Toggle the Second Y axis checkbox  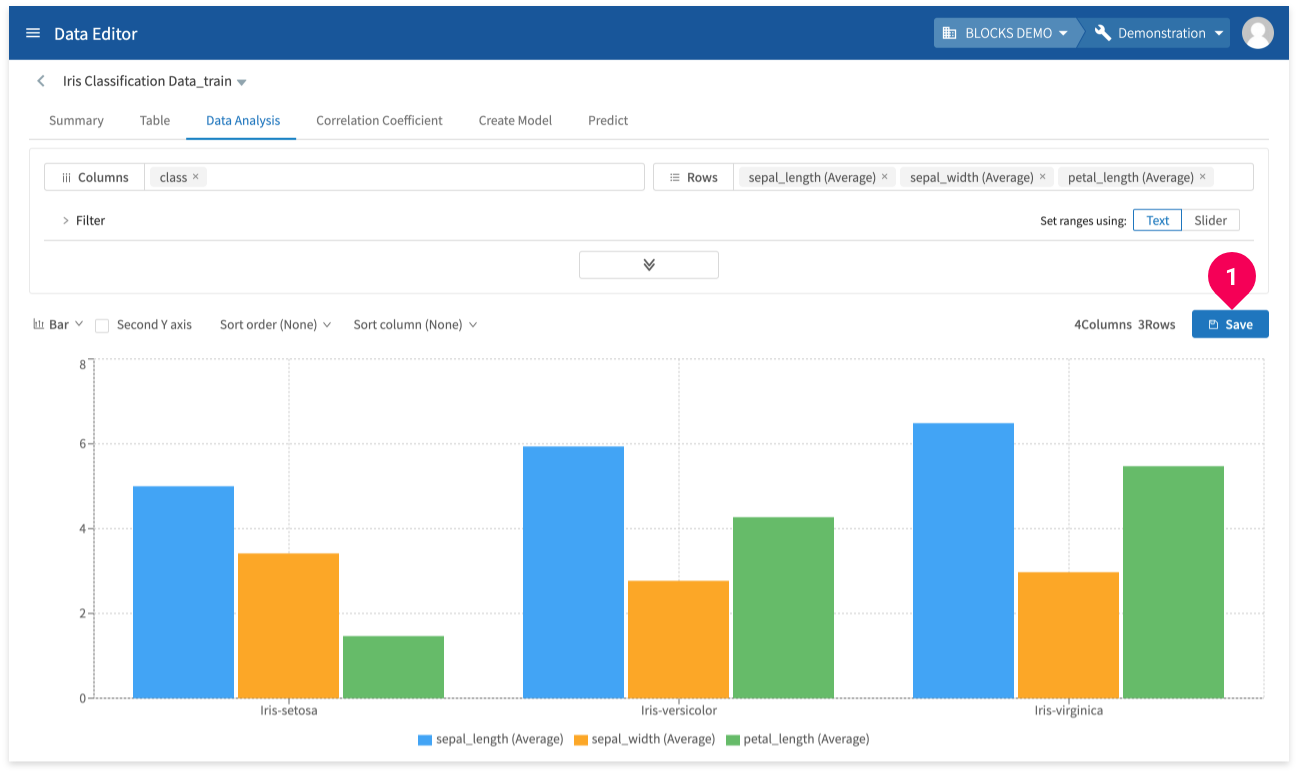pyautogui.click(x=102, y=325)
